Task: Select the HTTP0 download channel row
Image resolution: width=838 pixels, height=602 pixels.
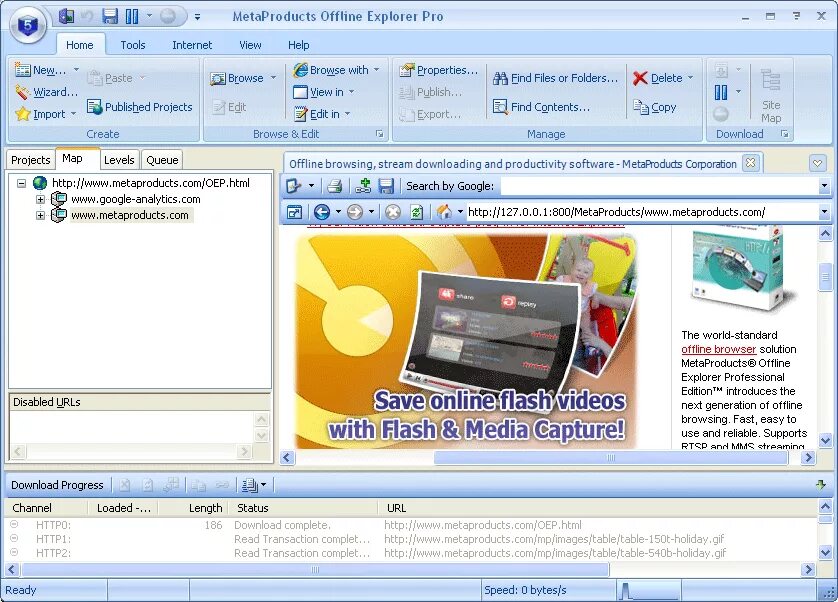Action: 411,525
